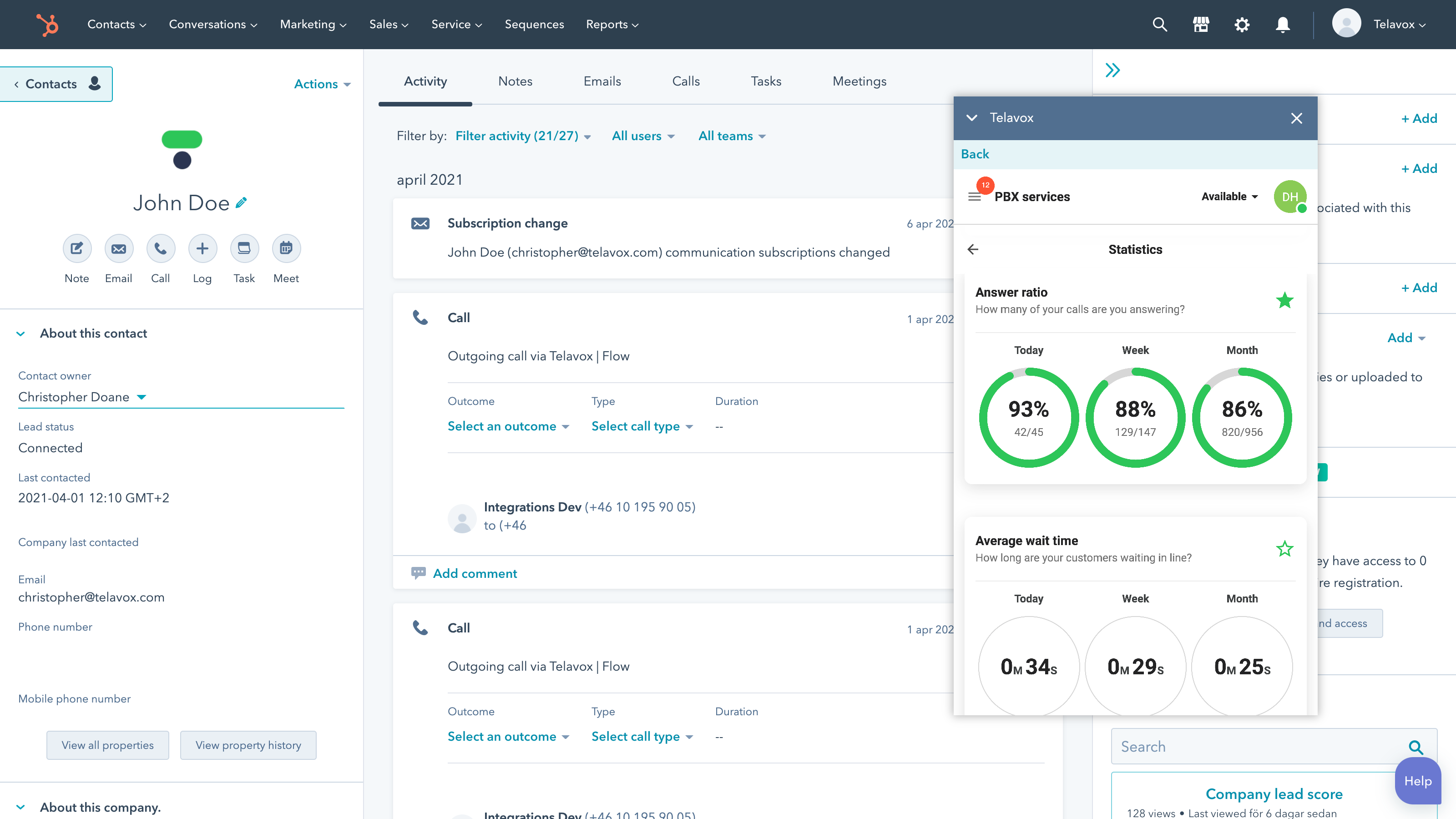The width and height of the screenshot is (1456, 819).
Task: Click the Subscription change envelope icon
Action: pos(420,223)
